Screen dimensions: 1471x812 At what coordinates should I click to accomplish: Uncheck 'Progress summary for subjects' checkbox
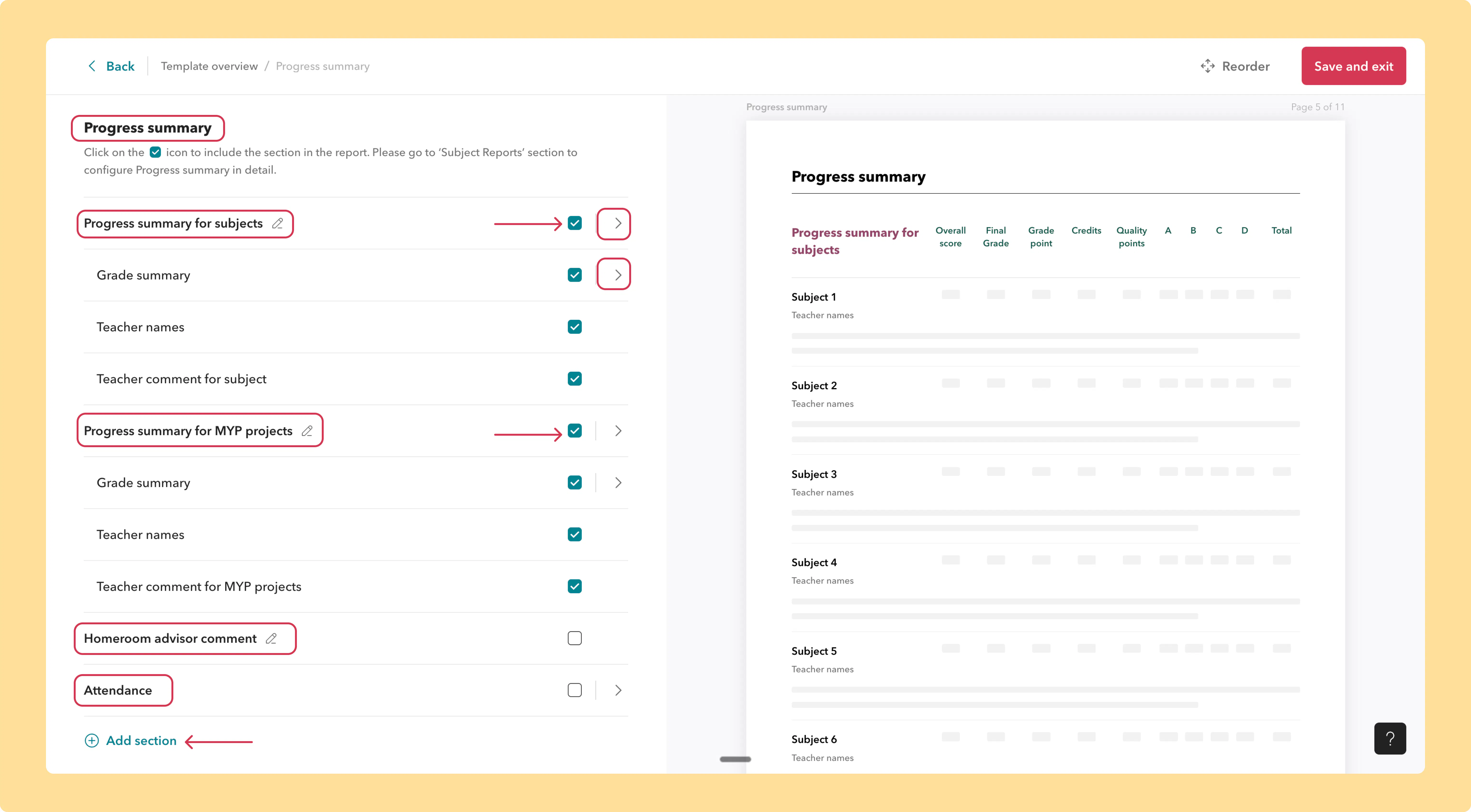tap(574, 223)
